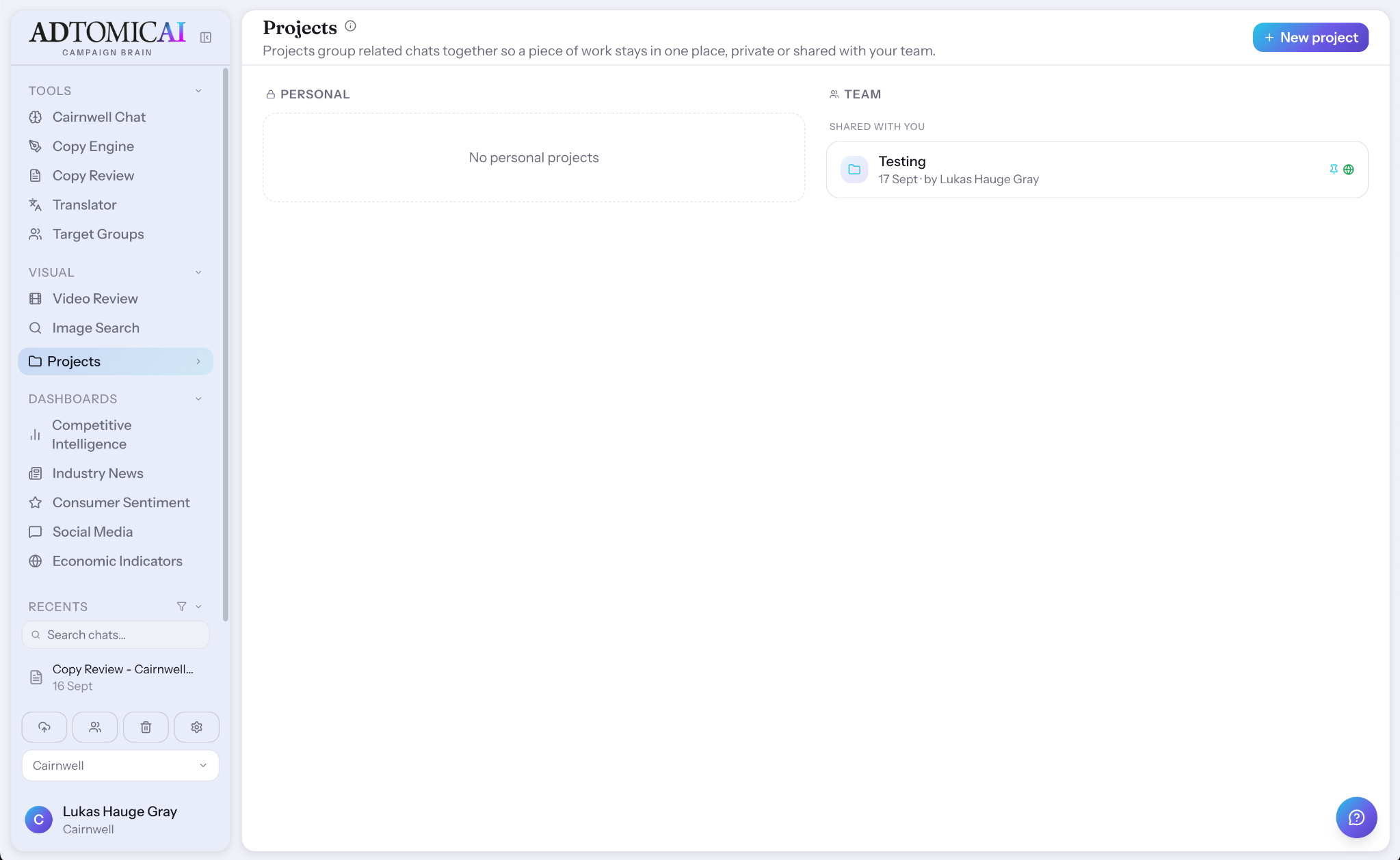1400x860 pixels.
Task: Collapse the sidebar using the panel icon
Action: (x=206, y=38)
